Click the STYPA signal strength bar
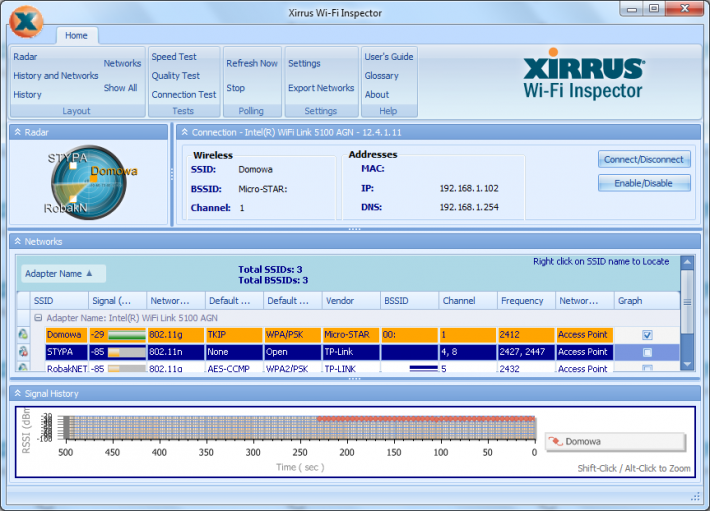The width and height of the screenshot is (710, 511). pyautogui.click(x=126, y=352)
